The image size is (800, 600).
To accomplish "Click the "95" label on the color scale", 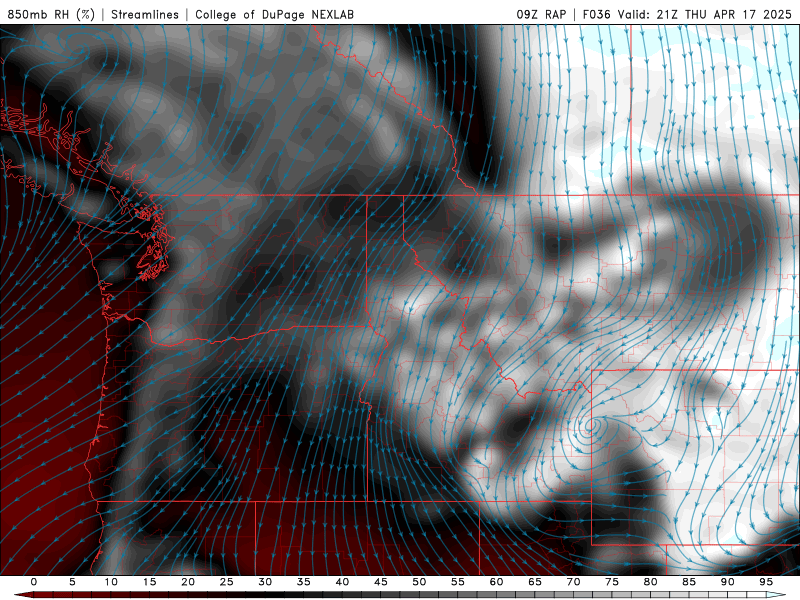I will click(766, 582).
